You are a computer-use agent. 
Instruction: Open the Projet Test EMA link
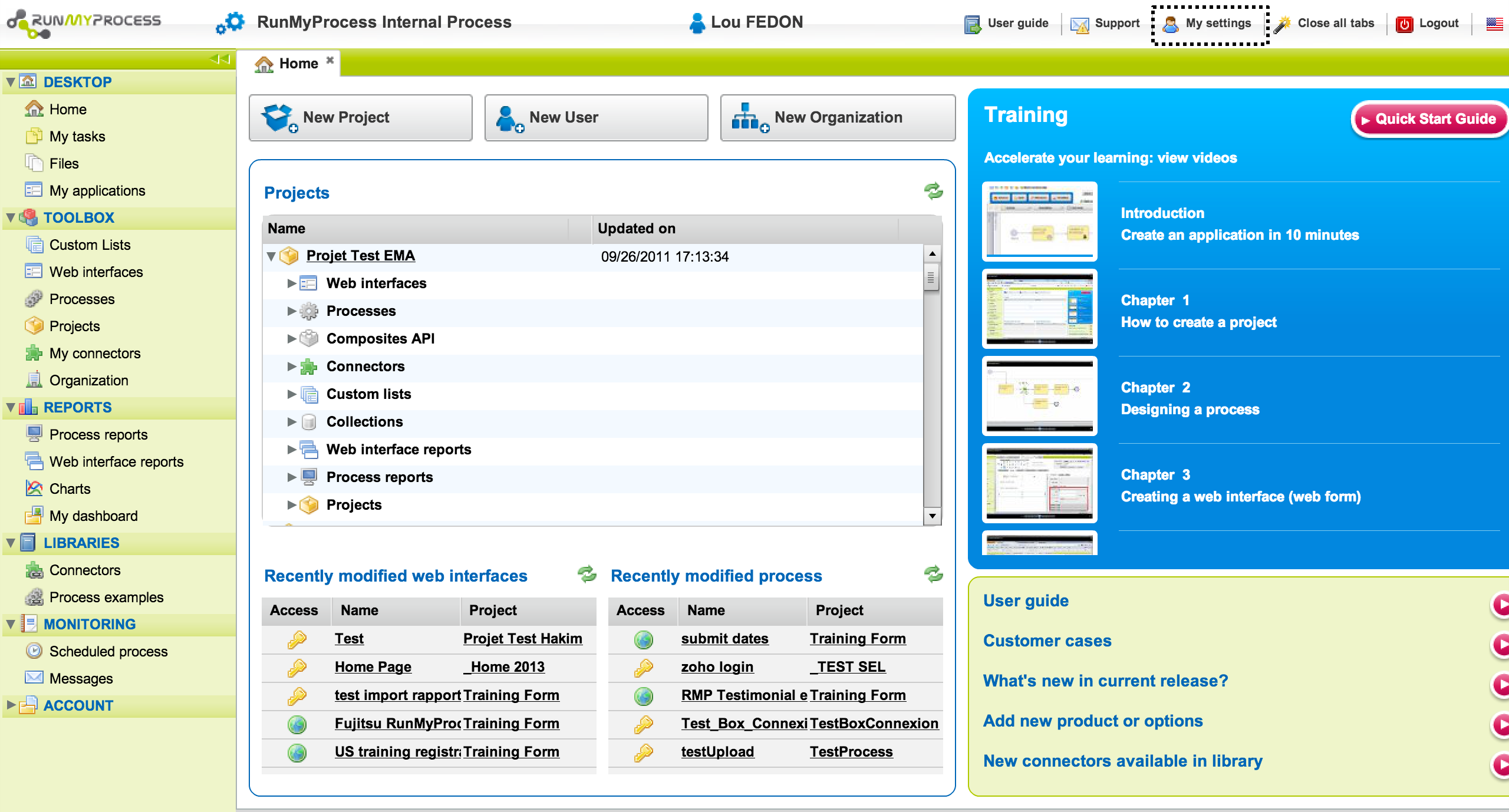[361, 256]
